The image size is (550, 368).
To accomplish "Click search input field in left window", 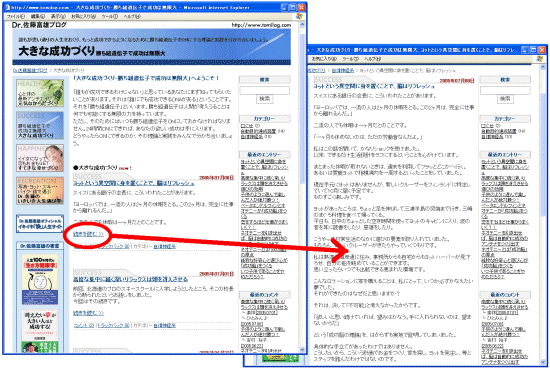I will (x=264, y=91).
